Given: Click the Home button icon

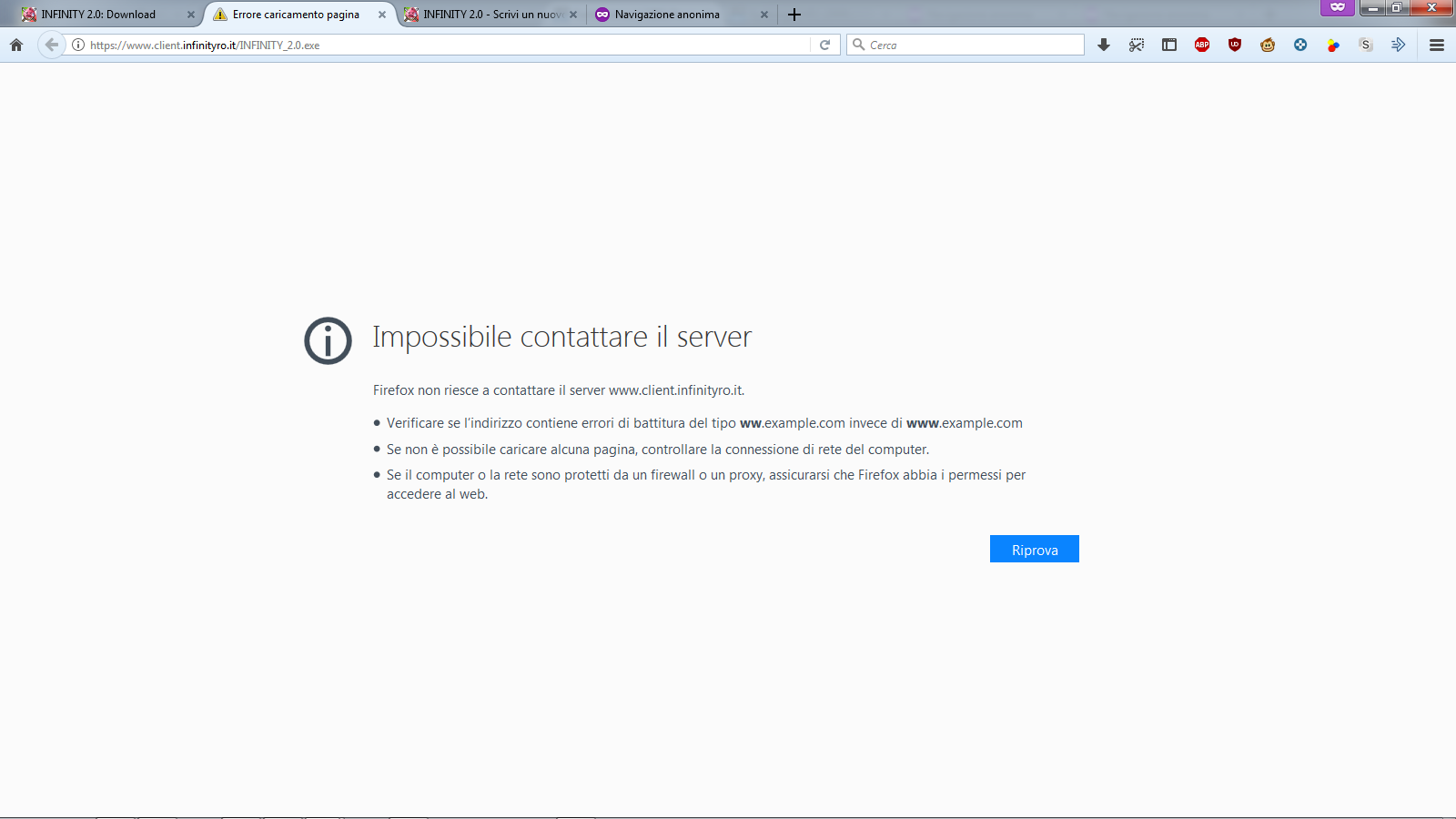Looking at the screenshot, I should pos(16,45).
